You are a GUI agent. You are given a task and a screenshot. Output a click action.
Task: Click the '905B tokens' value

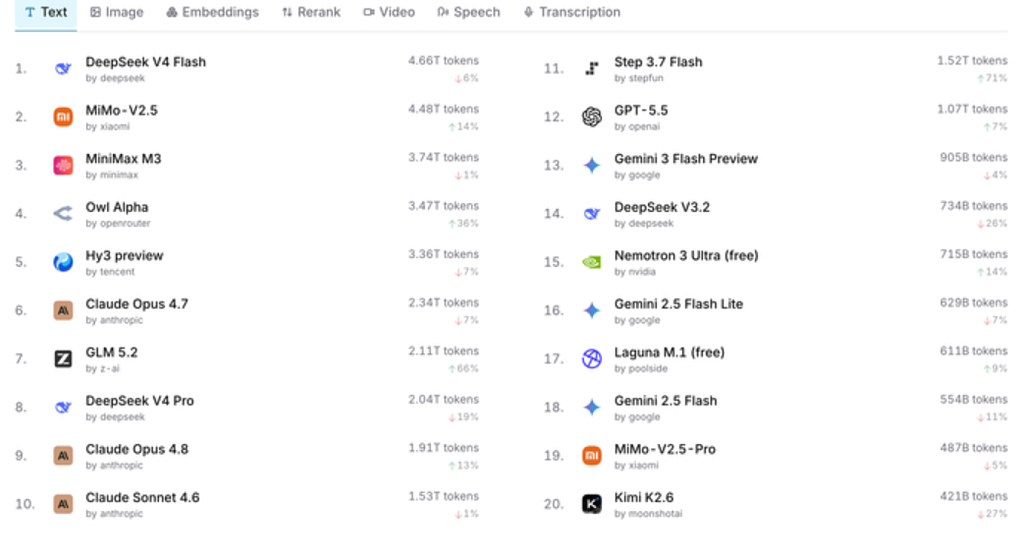[974, 157]
